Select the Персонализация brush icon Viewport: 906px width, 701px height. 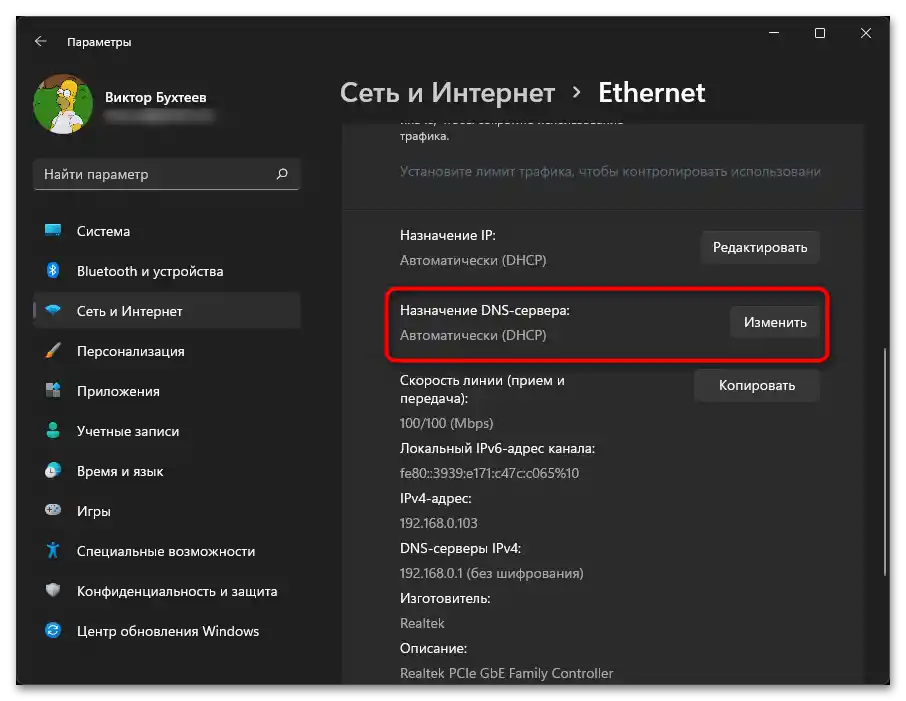pyautogui.click(x=54, y=351)
